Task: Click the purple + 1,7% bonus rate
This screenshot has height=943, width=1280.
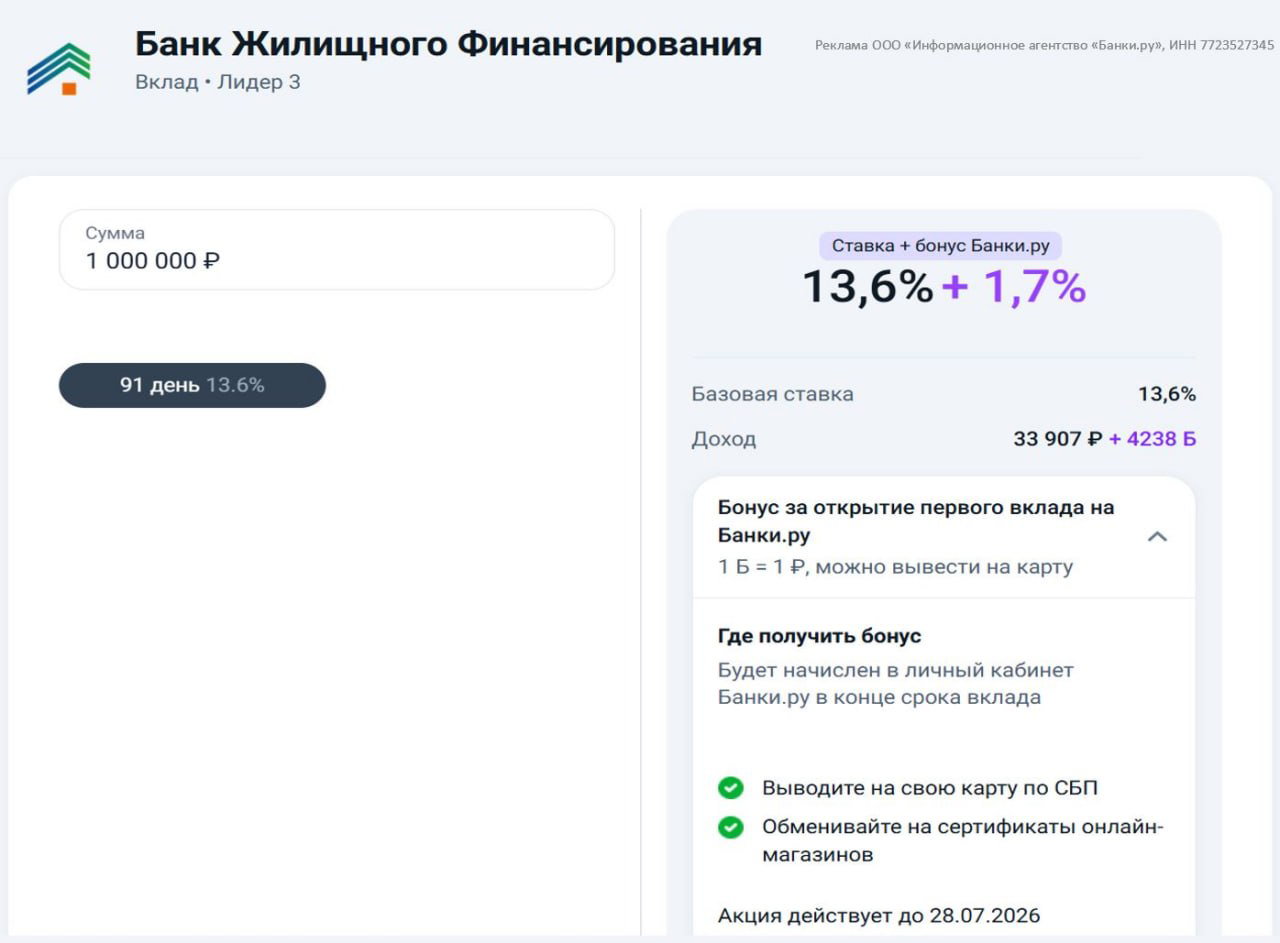Action: tap(1014, 287)
